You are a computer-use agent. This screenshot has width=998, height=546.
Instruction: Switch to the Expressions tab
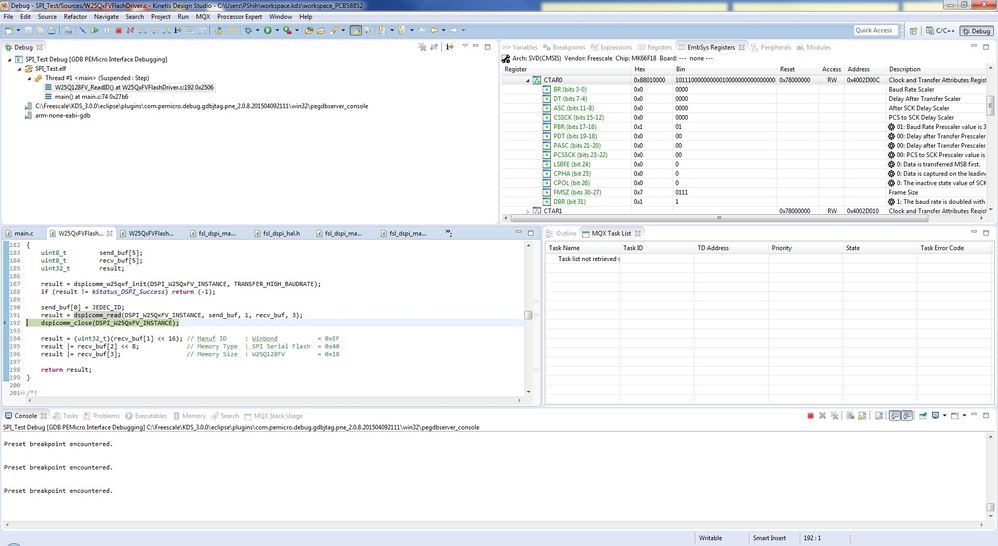point(611,47)
